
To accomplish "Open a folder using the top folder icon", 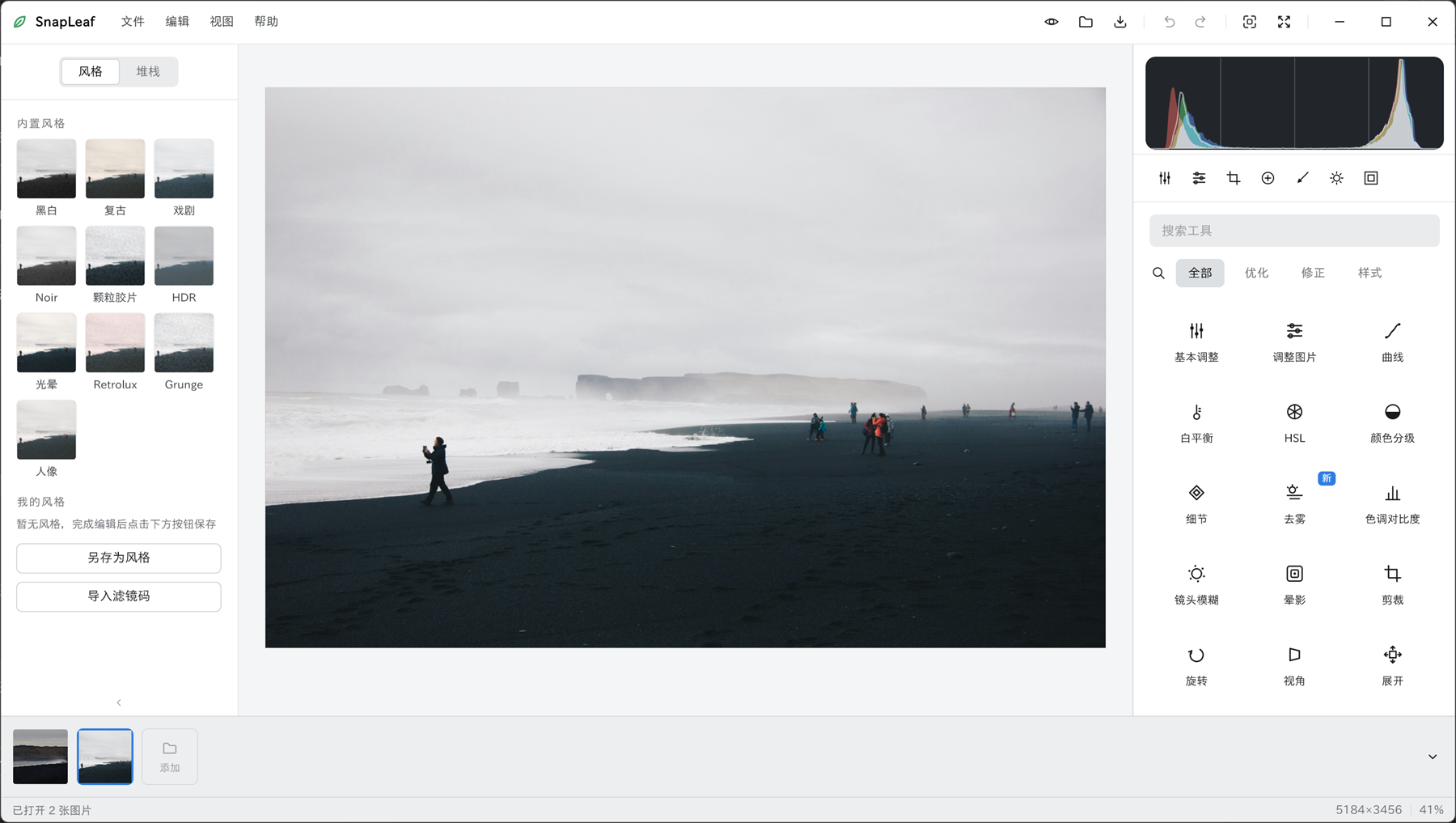I will click(x=1086, y=22).
